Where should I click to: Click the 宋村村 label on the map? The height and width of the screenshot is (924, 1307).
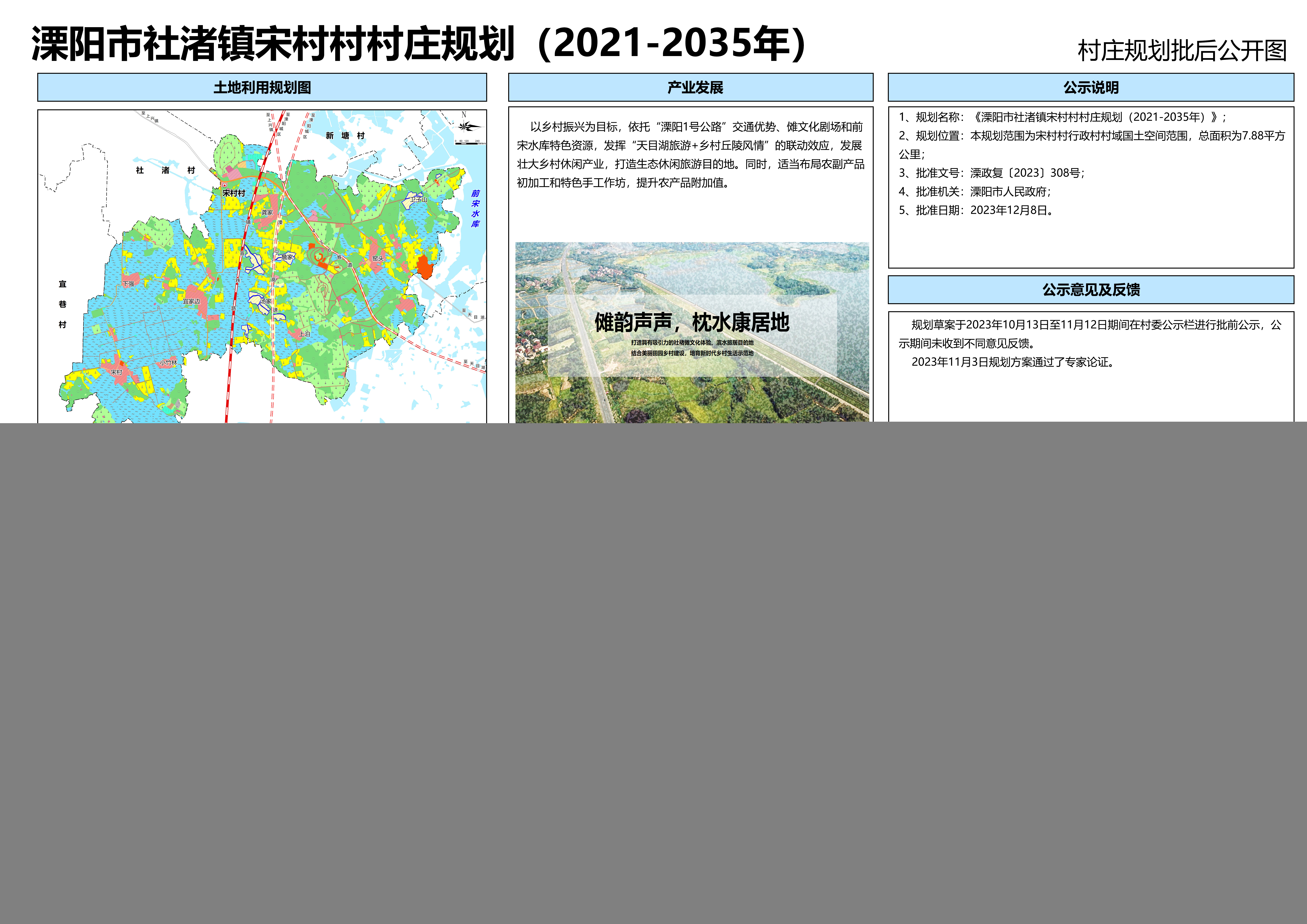pyautogui.click(x=234, y=193)
